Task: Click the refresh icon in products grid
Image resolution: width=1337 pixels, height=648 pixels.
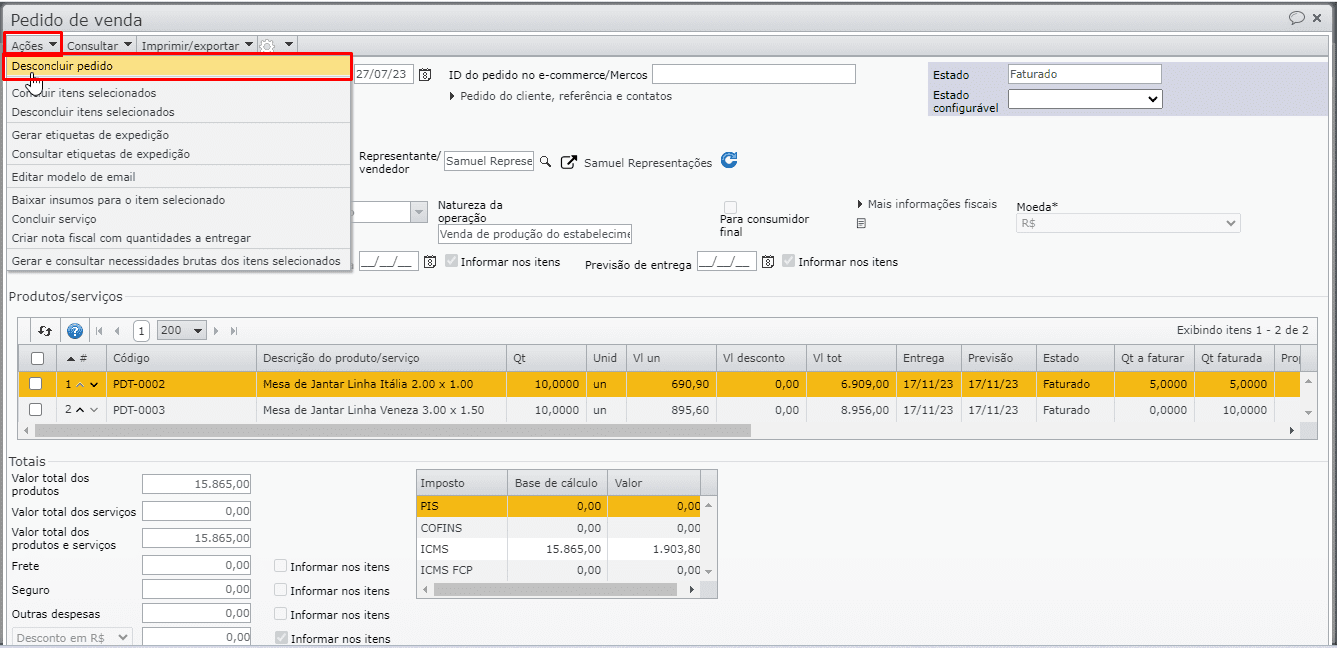Action: (x=44, y=331)
